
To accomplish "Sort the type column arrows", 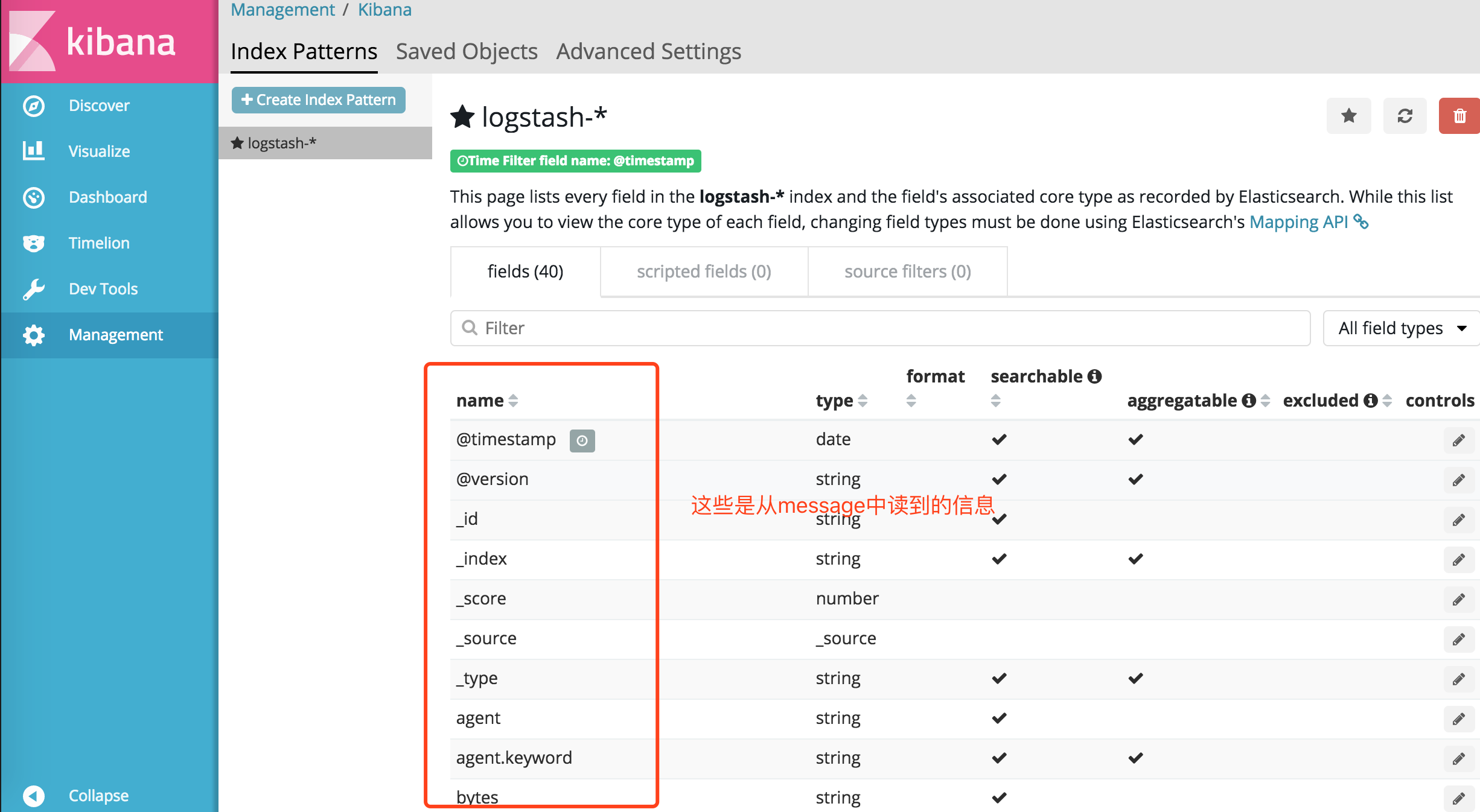I will (863, 401).
